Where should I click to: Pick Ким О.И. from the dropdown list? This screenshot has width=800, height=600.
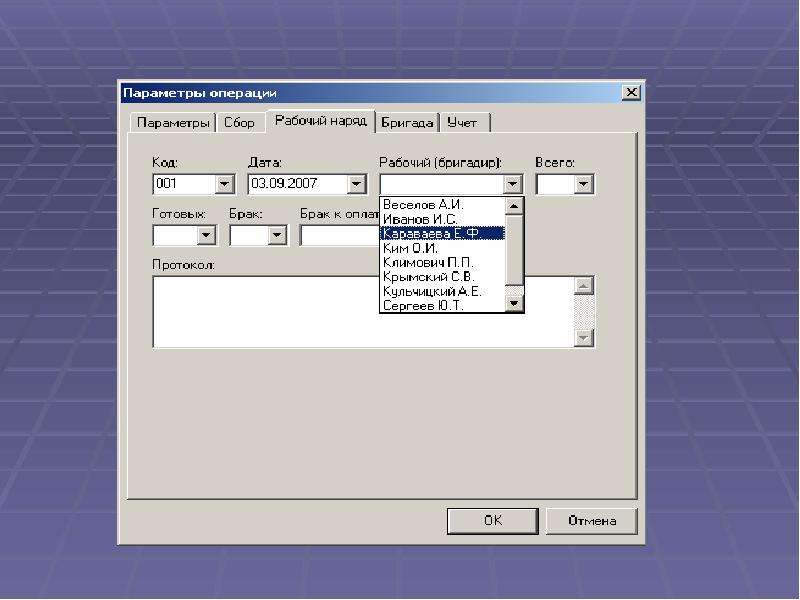click(442, 248)
